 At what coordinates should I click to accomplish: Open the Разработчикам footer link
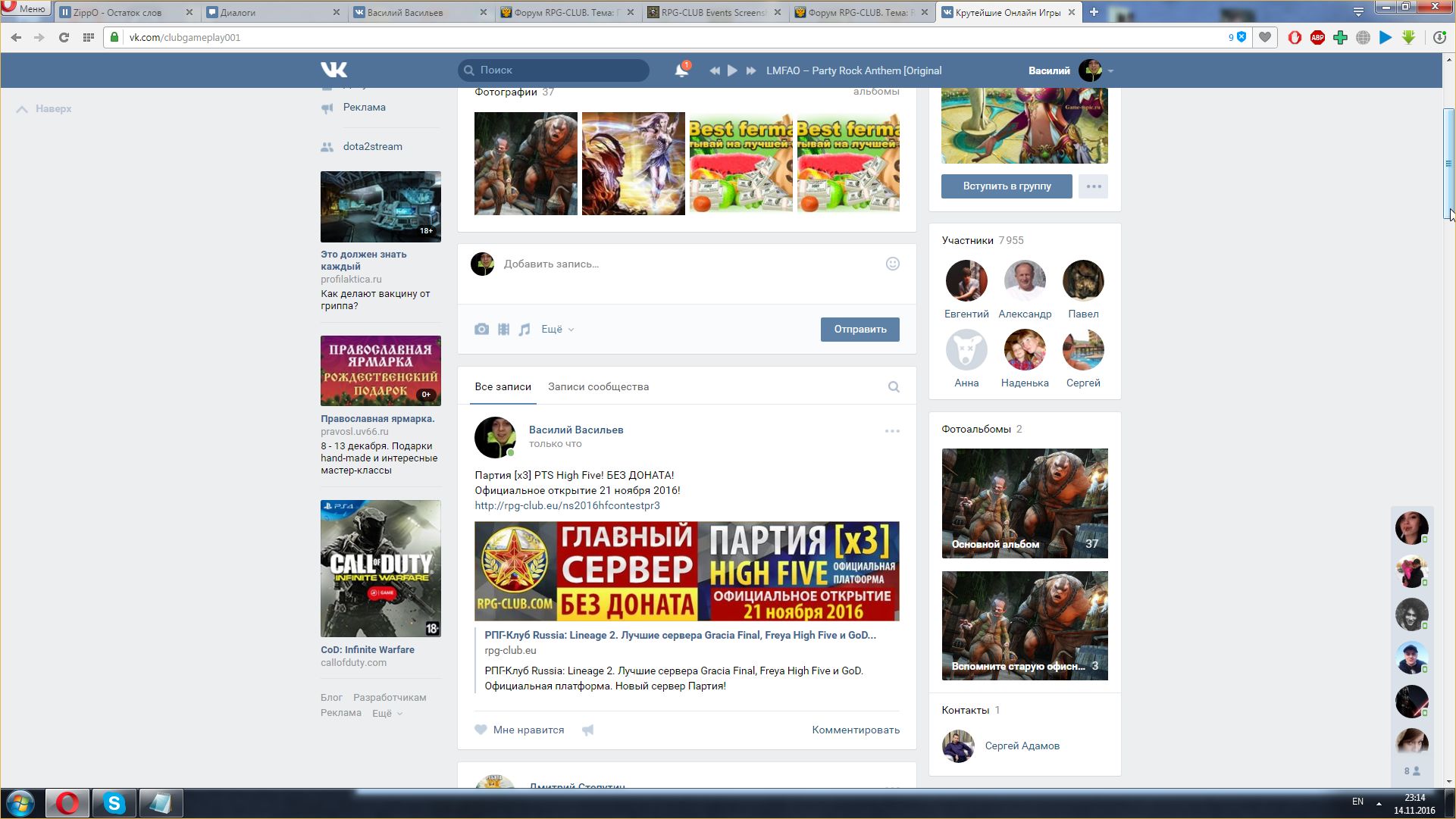(x=390, y=697)
